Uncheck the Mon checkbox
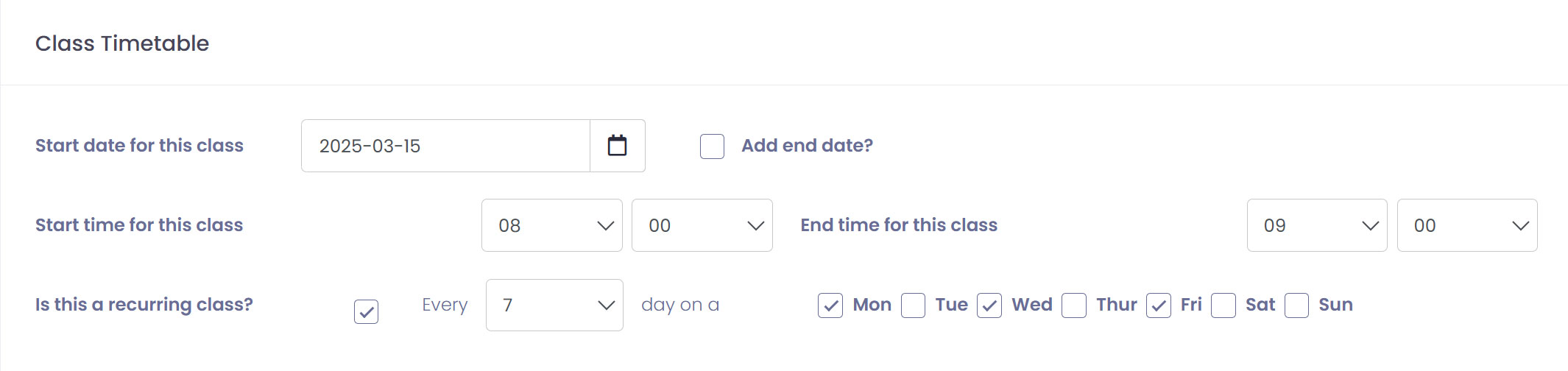This screenshot has width=1568, height=371. click(830, 305)
